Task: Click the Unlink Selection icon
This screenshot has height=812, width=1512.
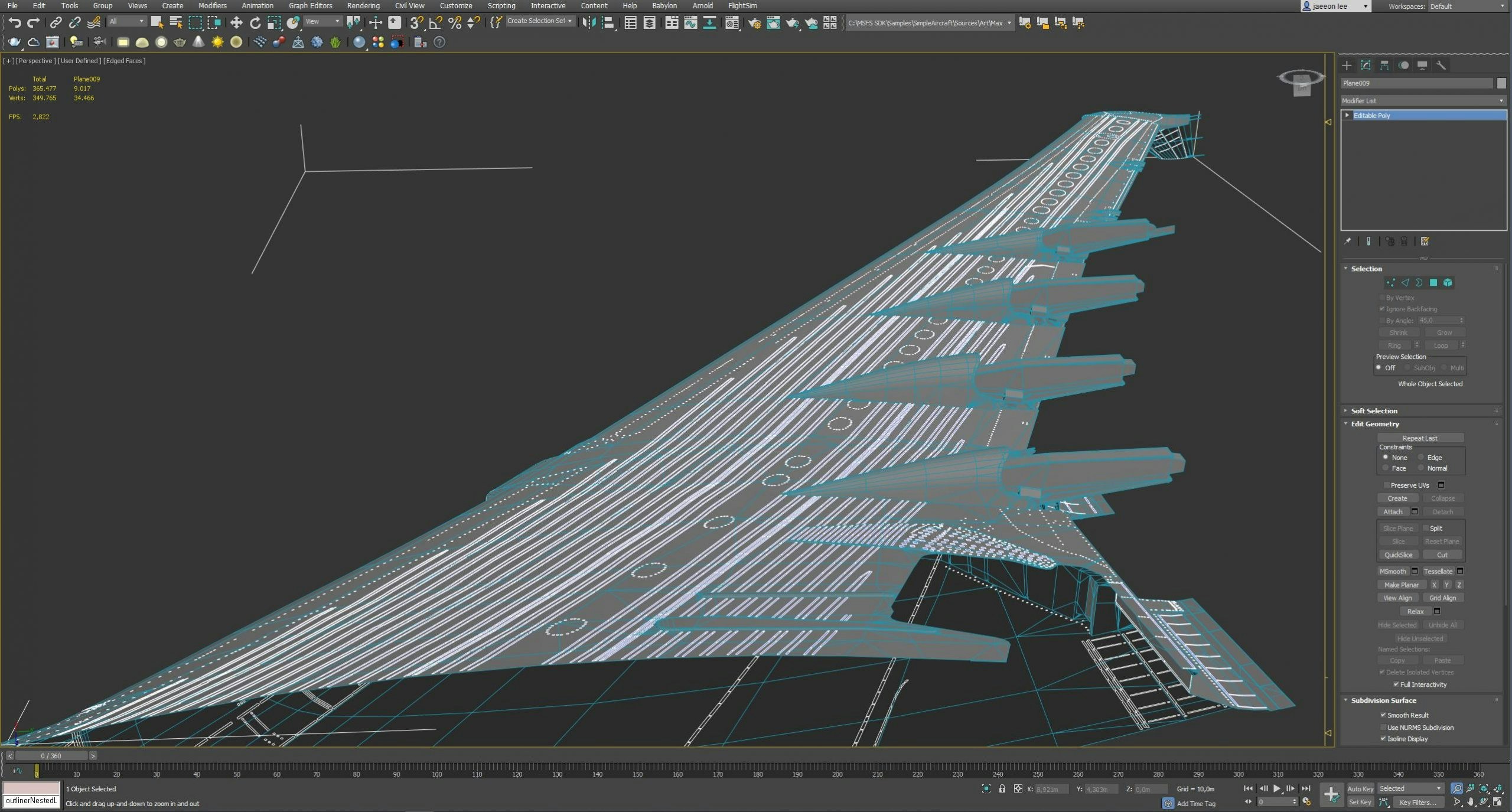Action: [x=74, y=23]
